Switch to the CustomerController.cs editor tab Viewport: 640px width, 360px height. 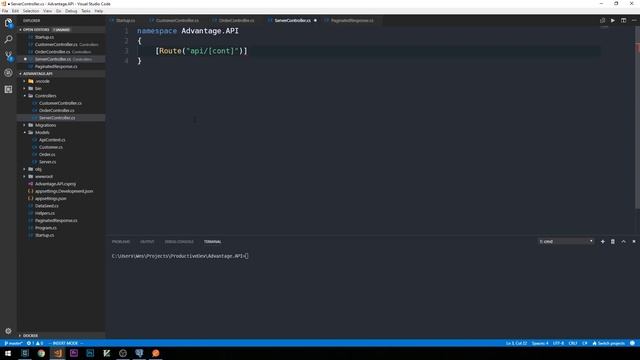pos(177,20)
